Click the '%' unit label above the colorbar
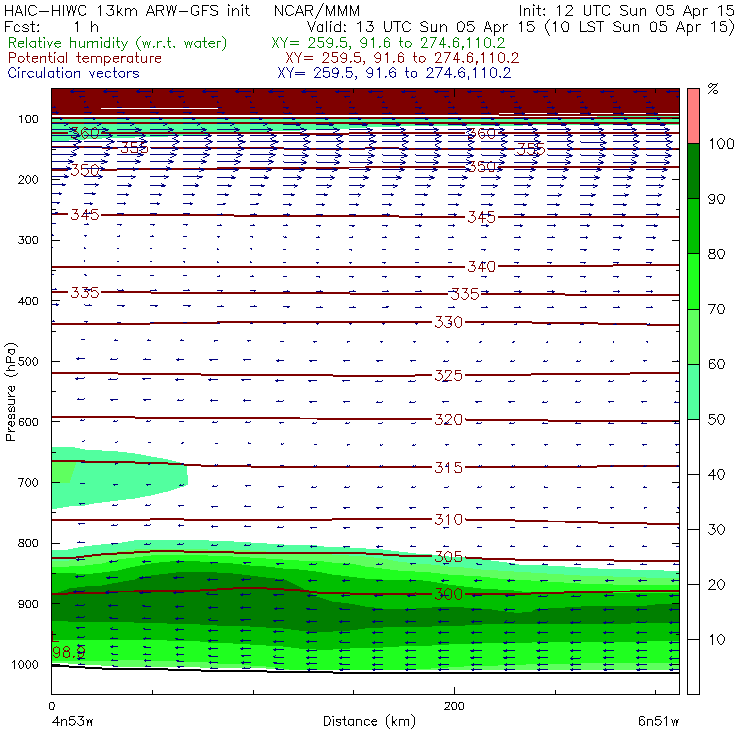740x740 pixels. click(713, 89)
